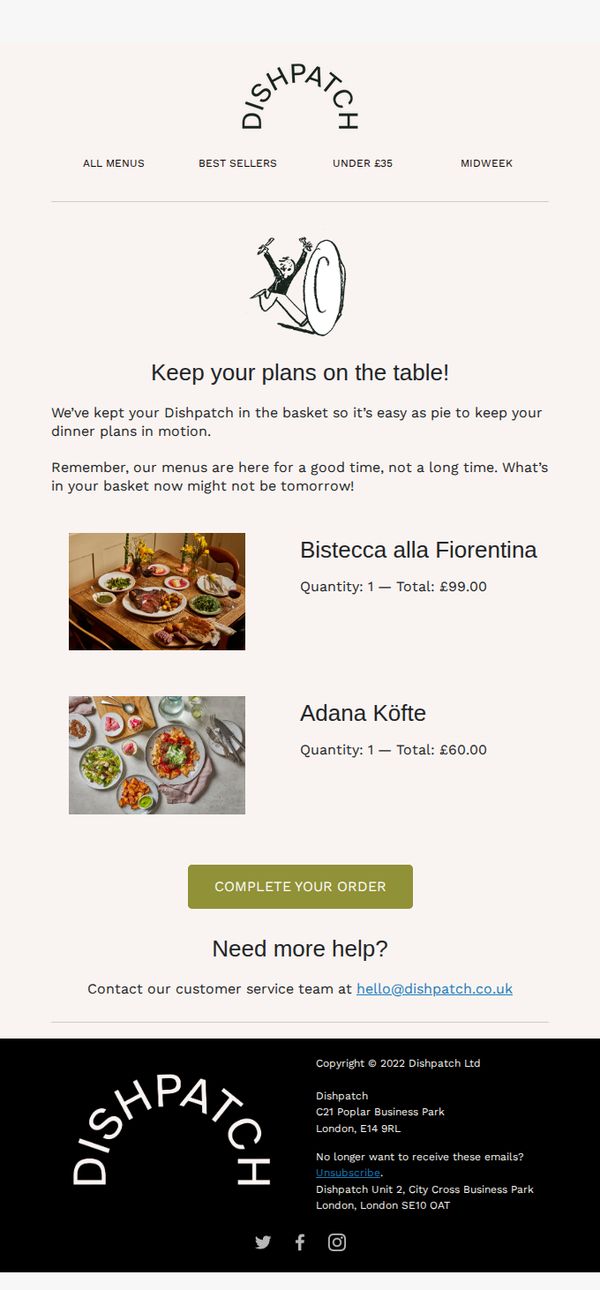Viewport: 600px width, 1290px height.
Task: Go to UNDER £35 menus
Action: 363,163
